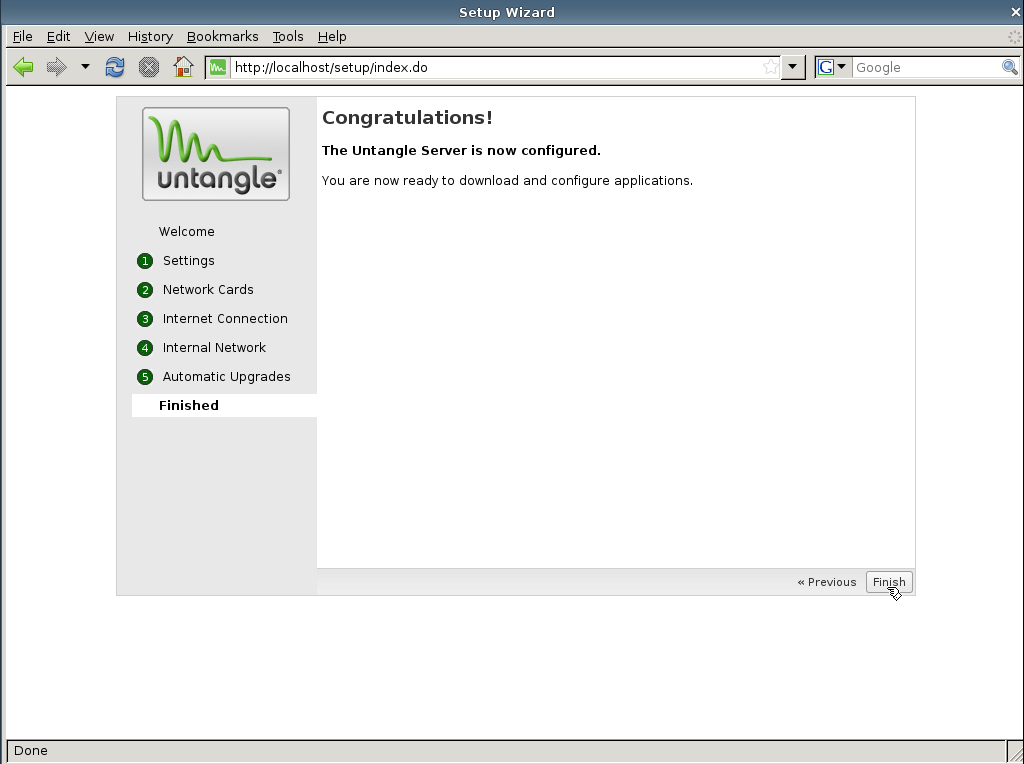
Task: Click the step 1 green number badge
Action: pos(145,261)
